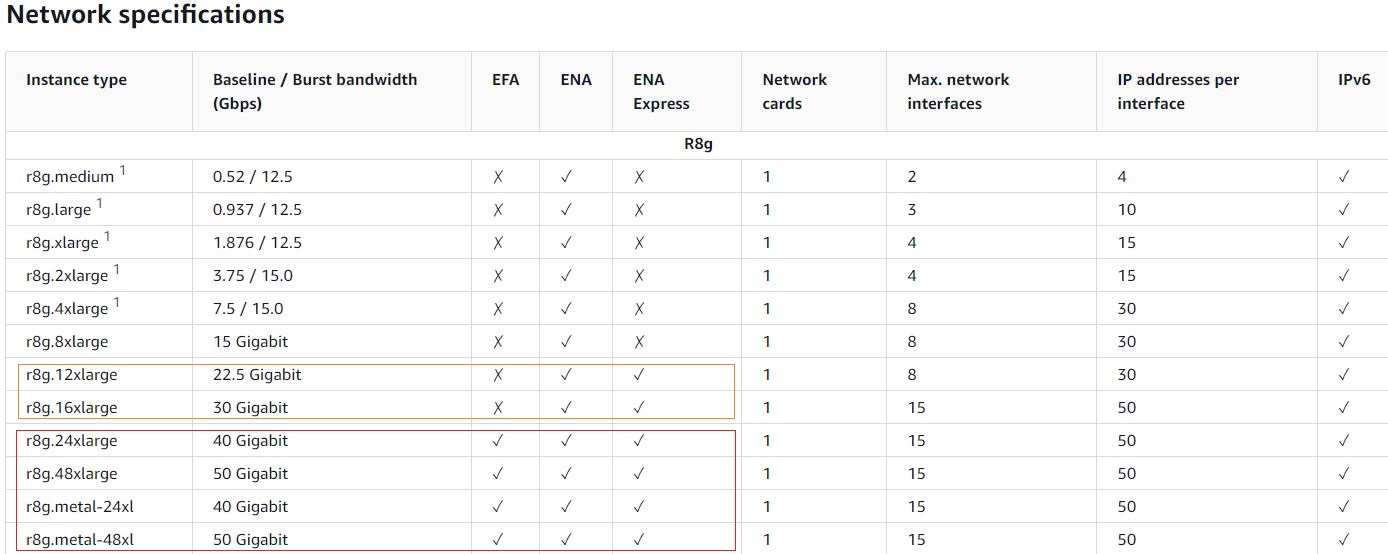Screen dimensions: 1388x554
Task: Click the R8g group heading row
Action: coord(697,145)
